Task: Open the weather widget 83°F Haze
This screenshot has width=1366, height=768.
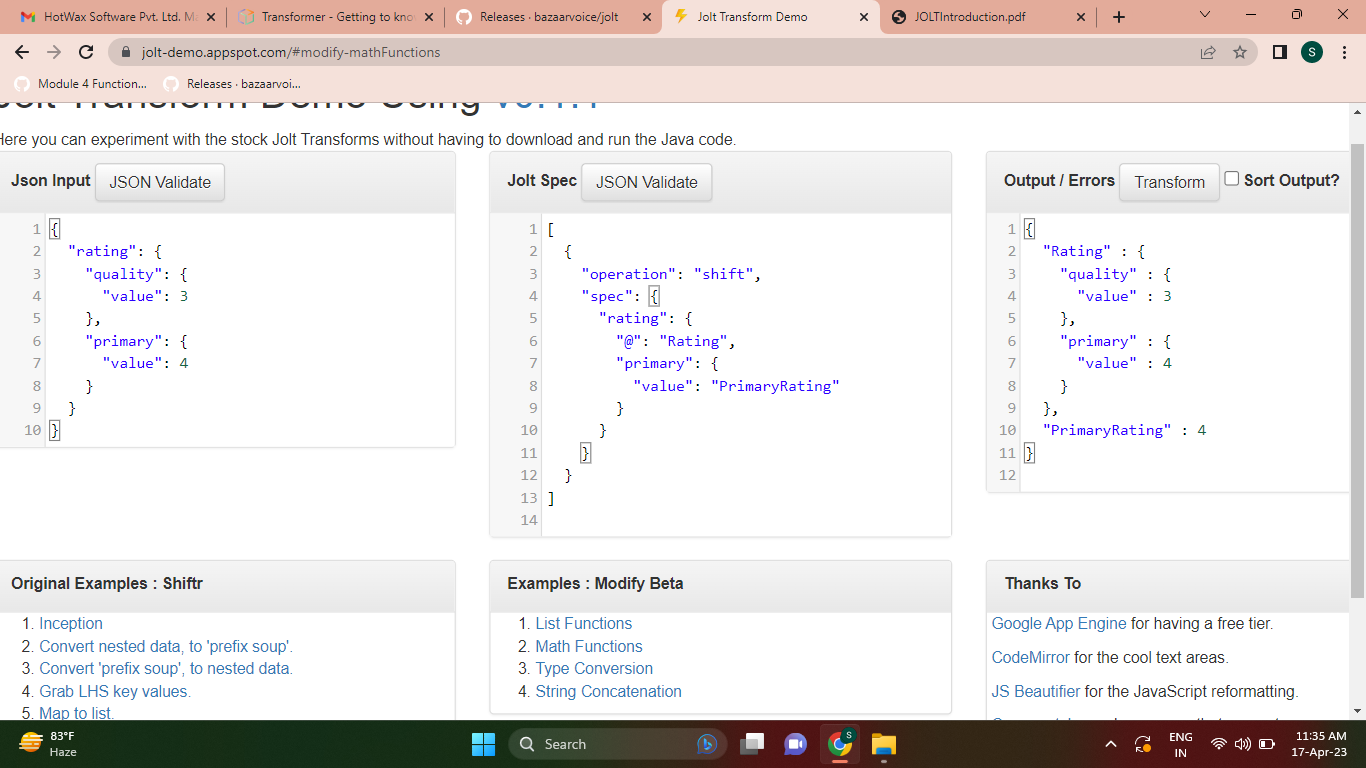Action: (x=49, y=744)
